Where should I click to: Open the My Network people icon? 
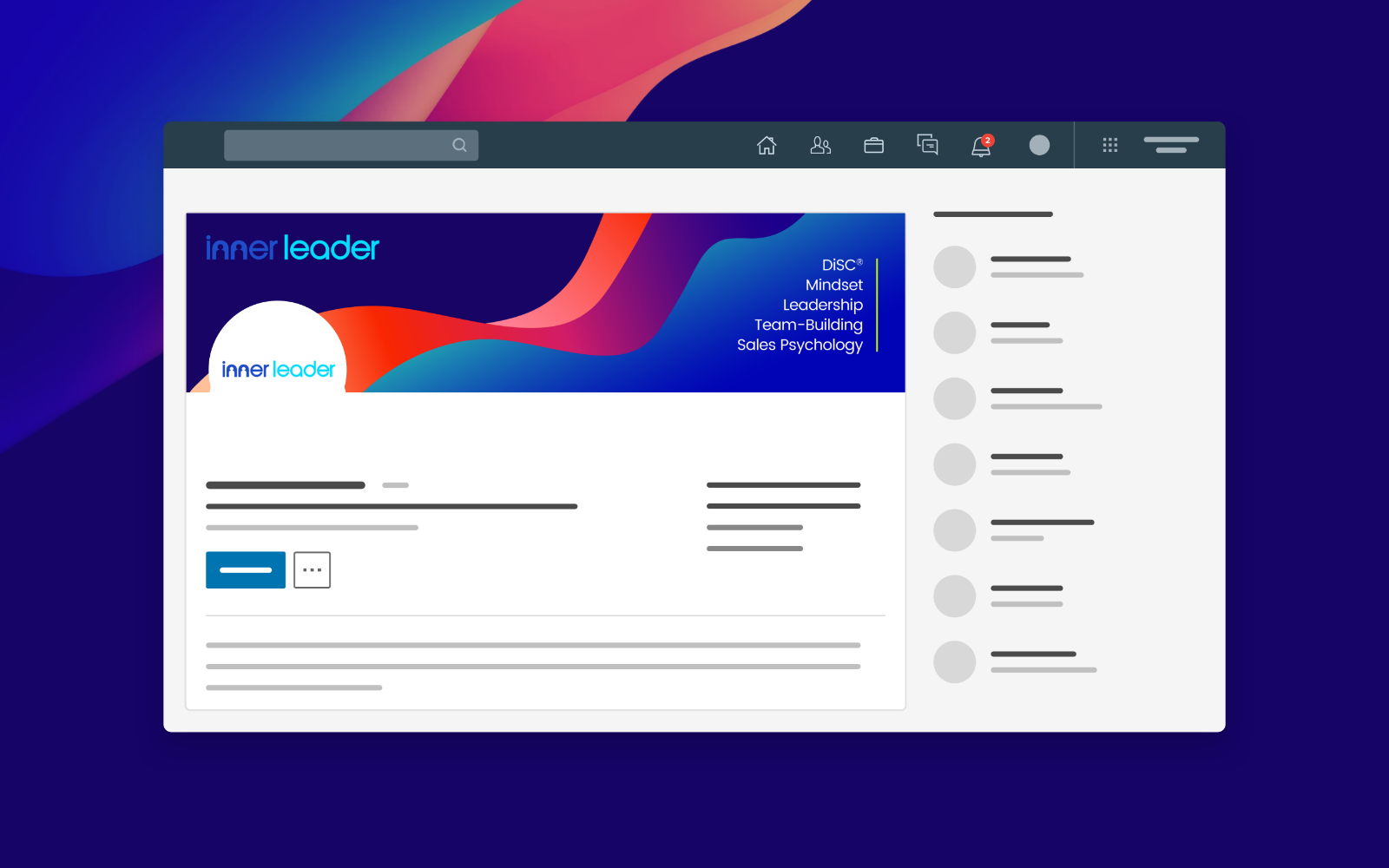[x=820, y=145]
